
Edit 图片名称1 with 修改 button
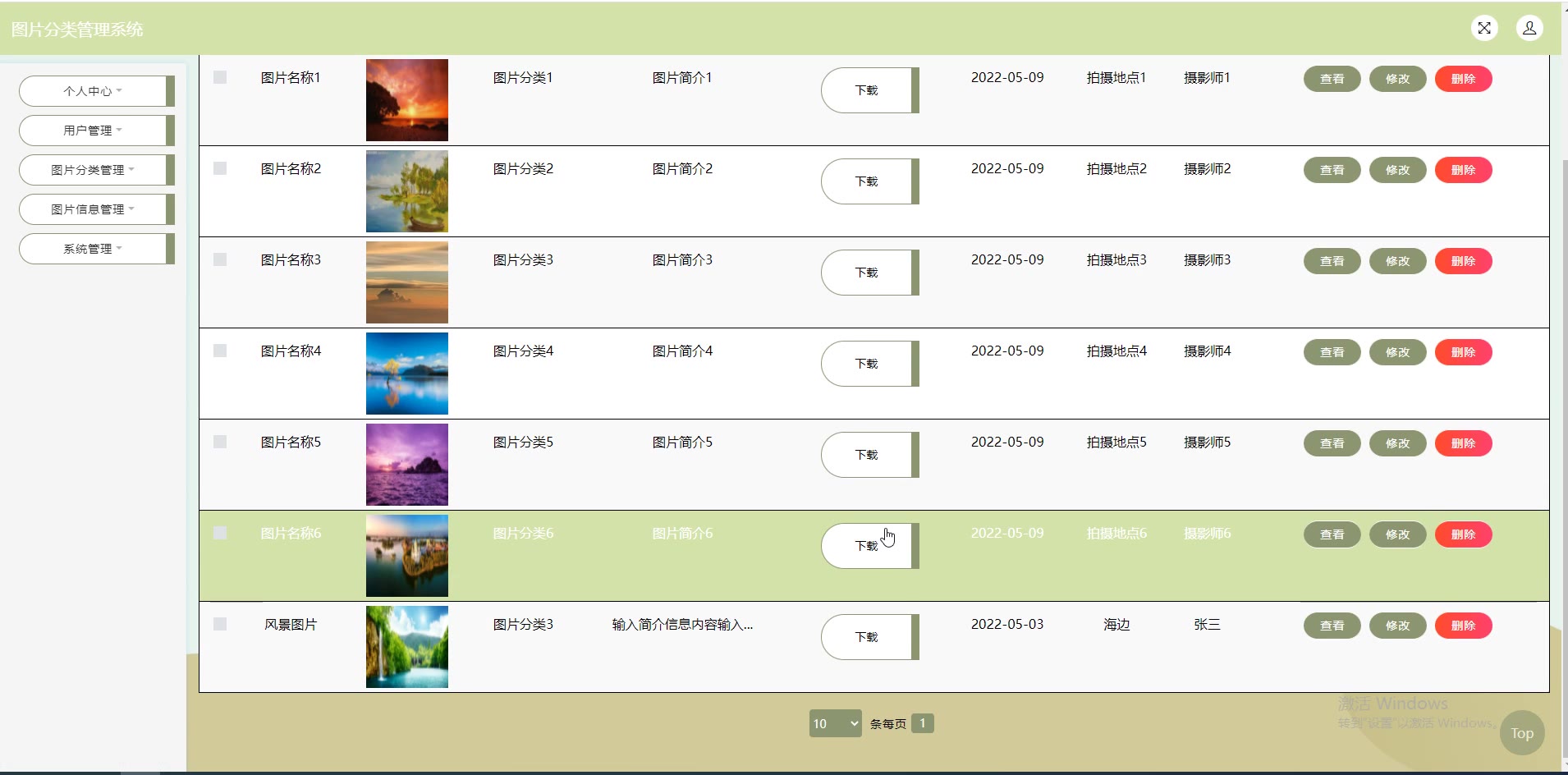1398,79
